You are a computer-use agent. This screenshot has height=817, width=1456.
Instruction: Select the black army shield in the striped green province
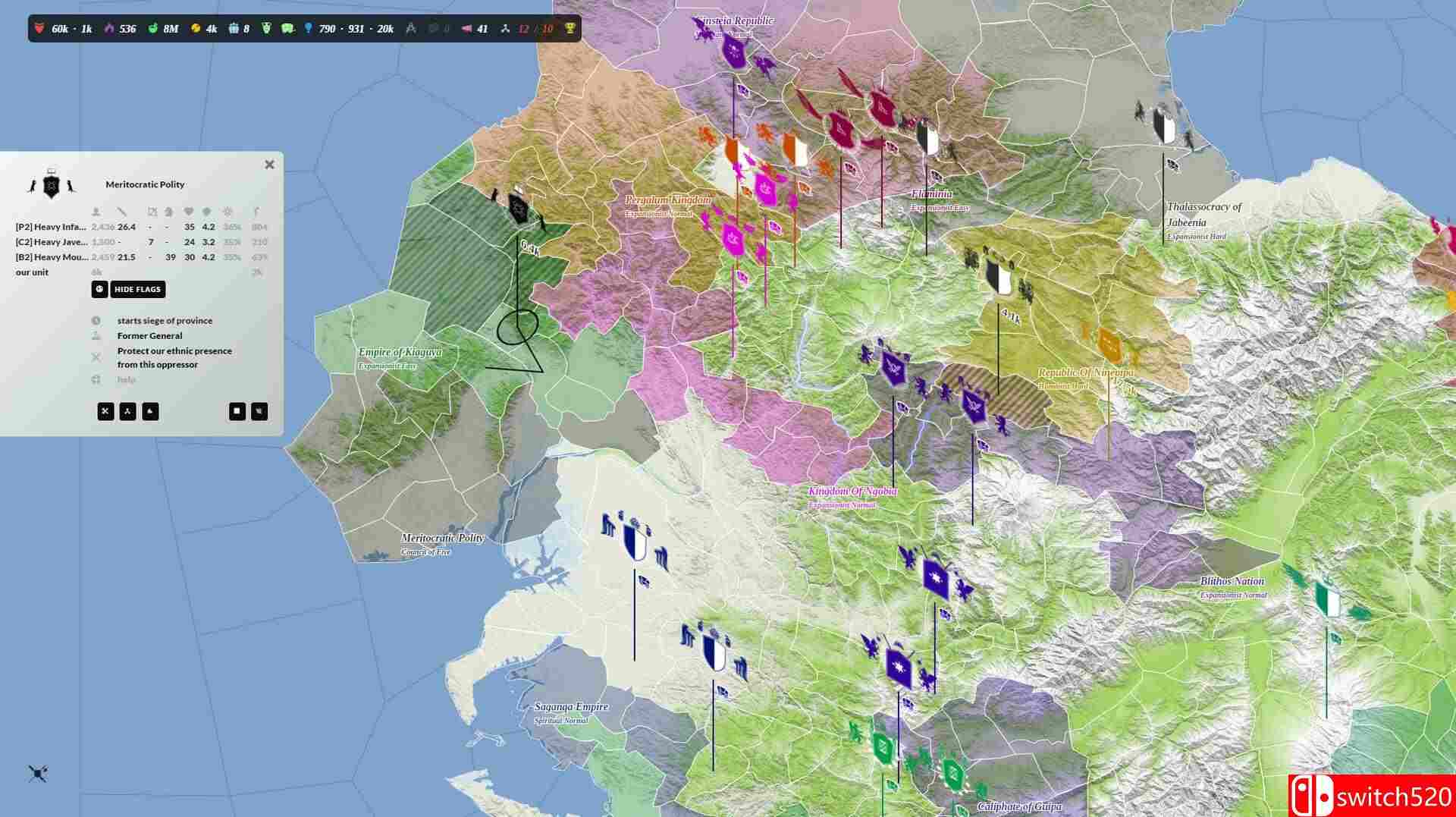pyautogui.click(x=518, y=208)
